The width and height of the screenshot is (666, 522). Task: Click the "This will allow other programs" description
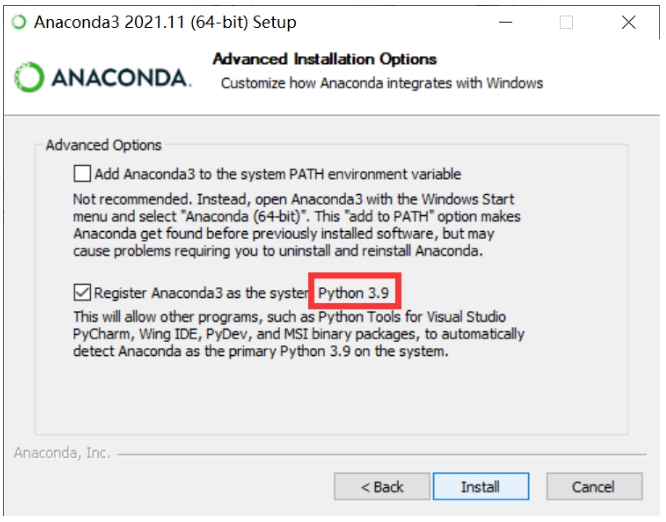click(298, 334)
